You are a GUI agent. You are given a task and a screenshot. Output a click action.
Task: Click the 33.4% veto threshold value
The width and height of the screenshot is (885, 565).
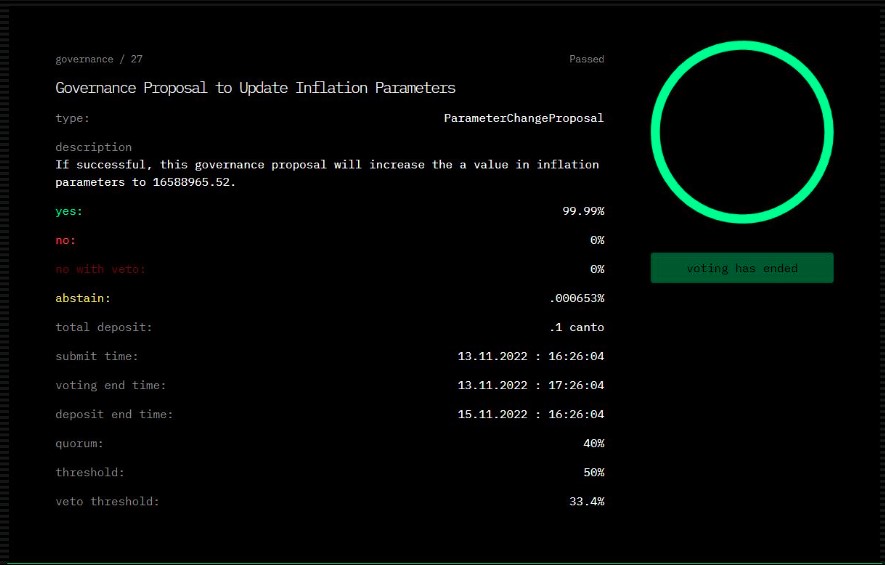click(x=586, y=501)
